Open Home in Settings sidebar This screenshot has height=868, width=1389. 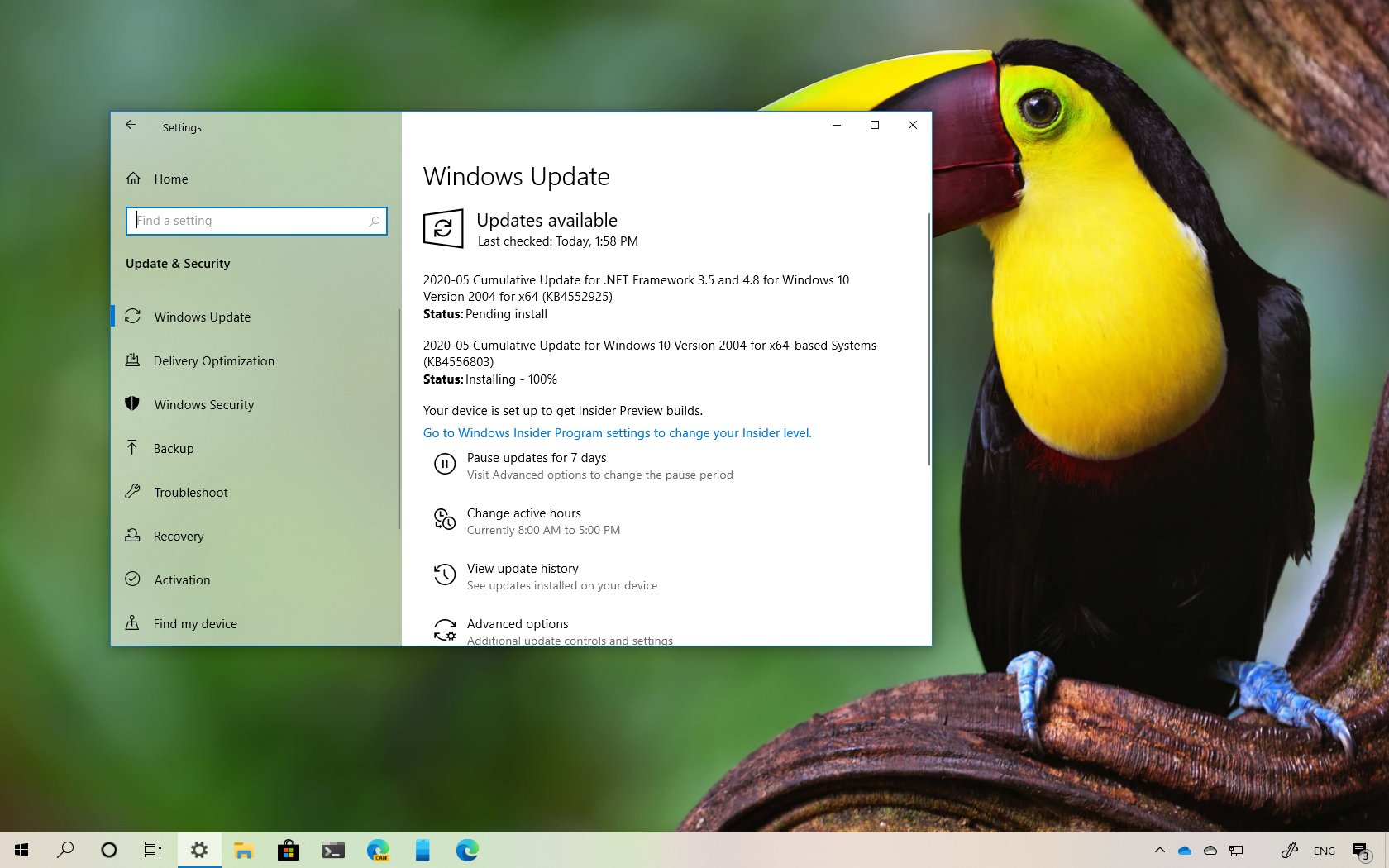click(x=170, y=179)
